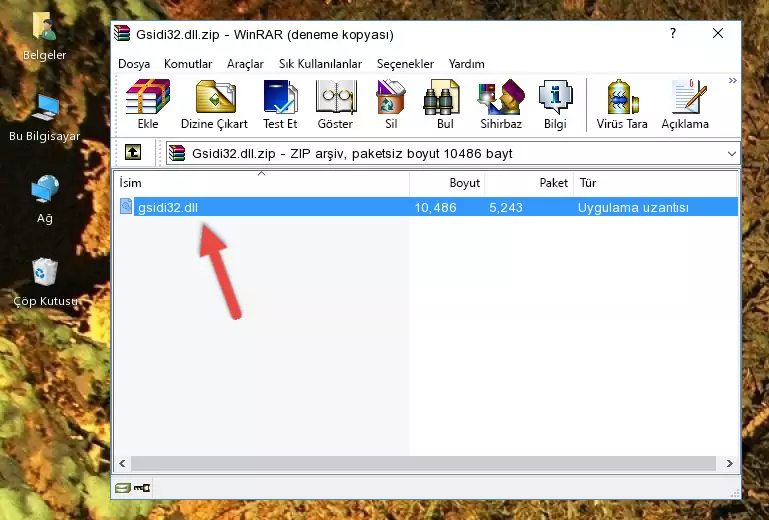The image size is (769, 520).
Task: Select the Ağ network desktop icon
Action: tap(45, 199)
